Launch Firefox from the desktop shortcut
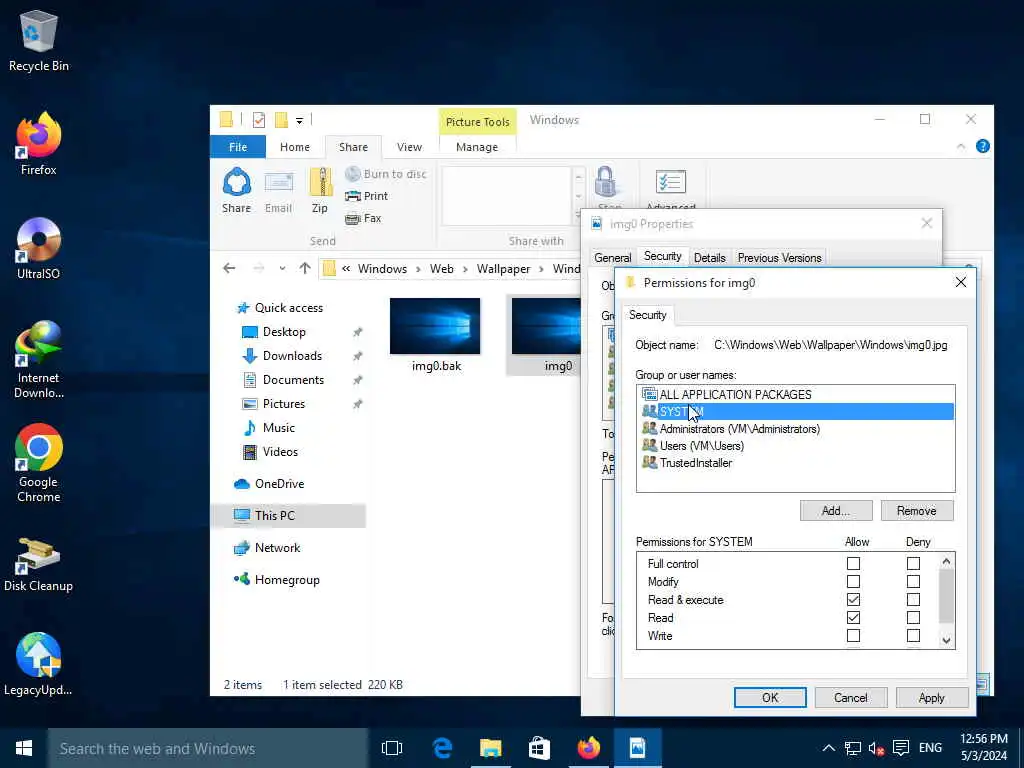 [39, 144]
